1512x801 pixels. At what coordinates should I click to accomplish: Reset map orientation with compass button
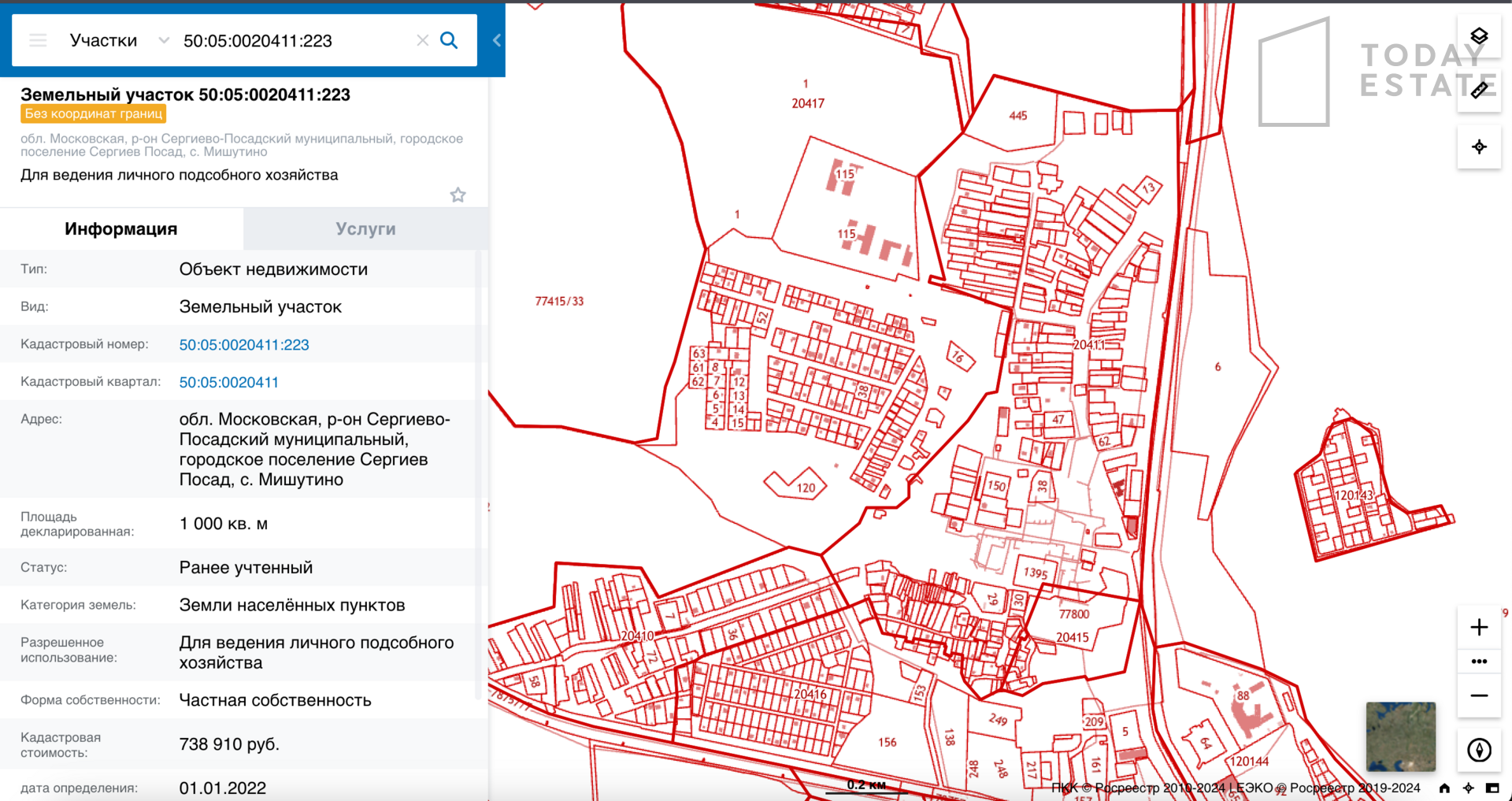point(1479,750)
